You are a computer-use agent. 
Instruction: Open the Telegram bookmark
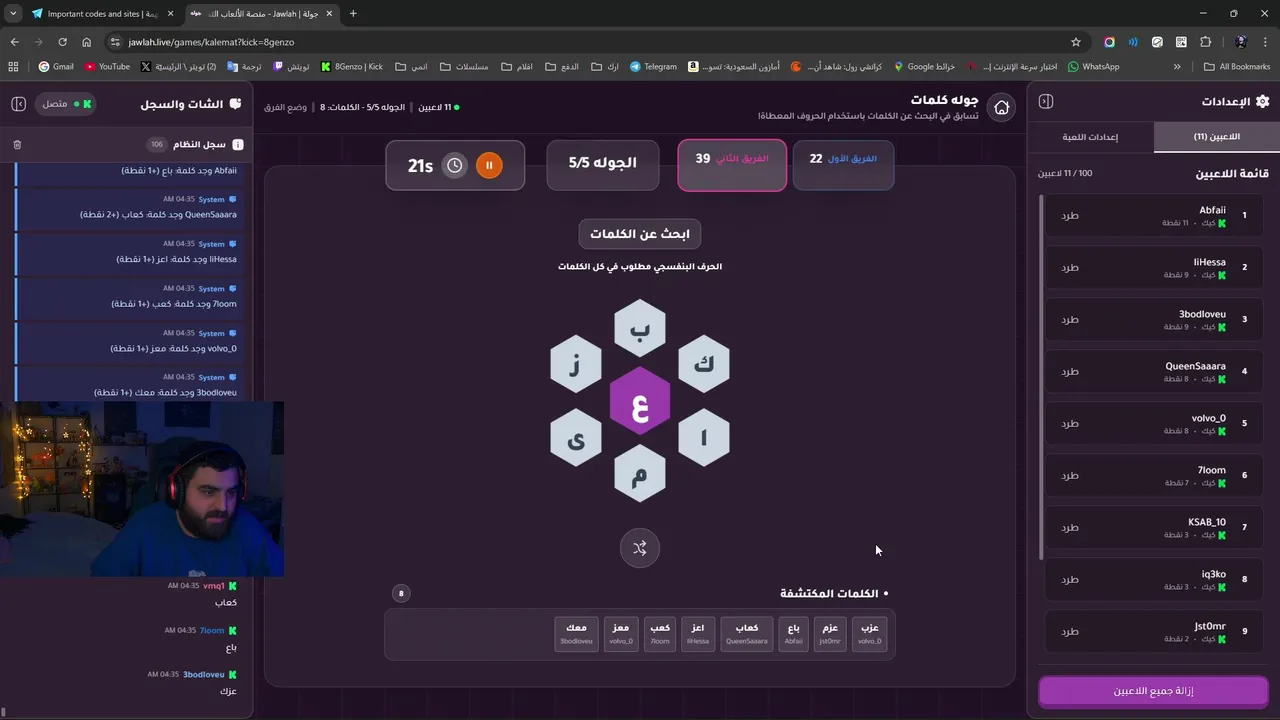pos(653,67)
